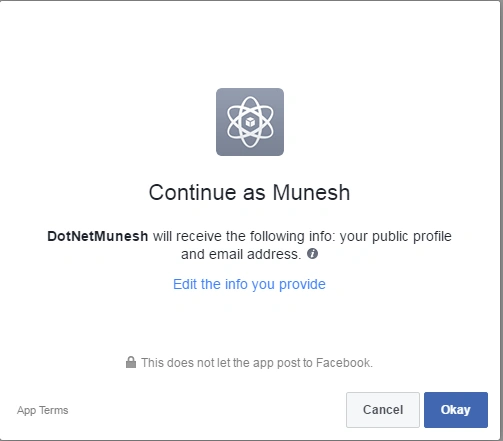This screenshot has width=503, height=441.
Task: Cancel the Facebook login permission dialog
Action: pos(383,410)
